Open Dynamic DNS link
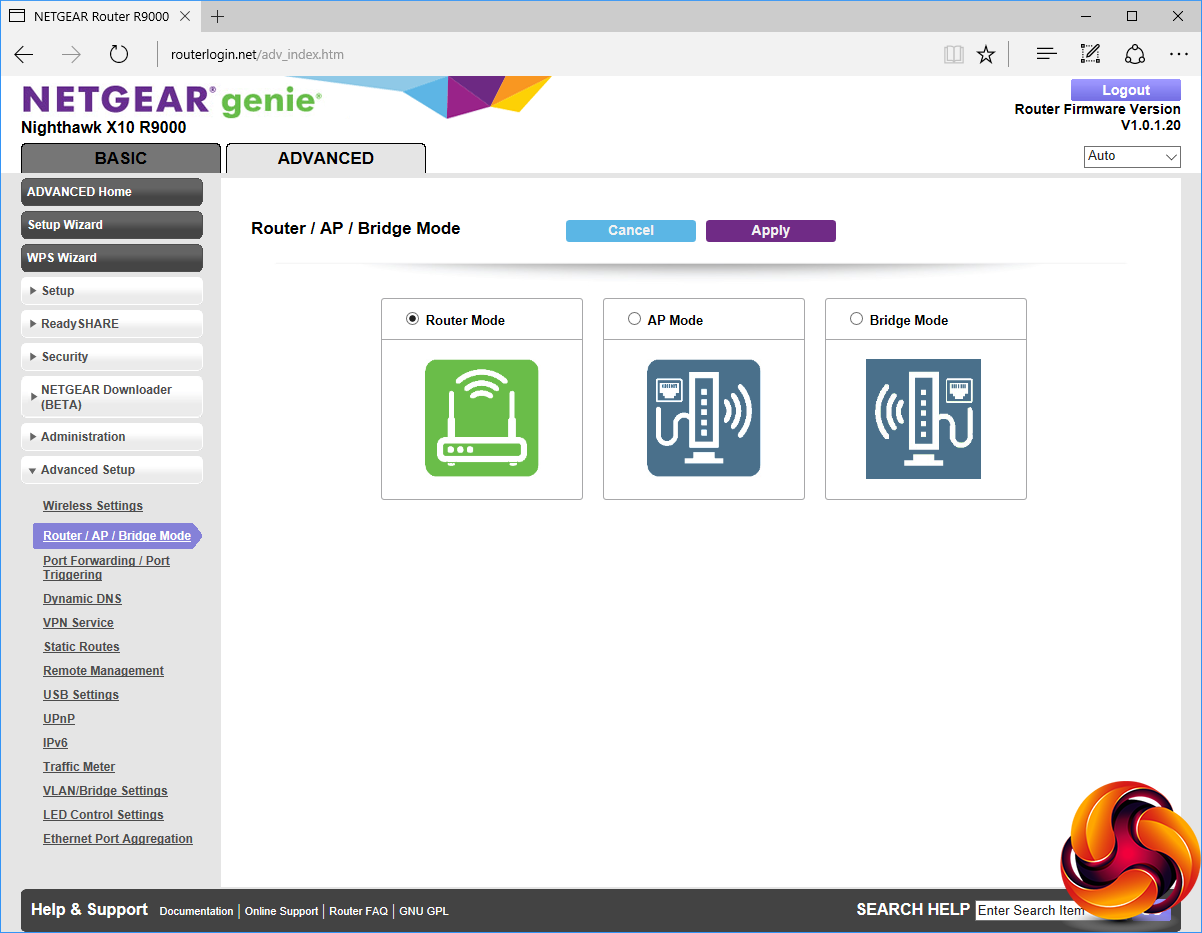 tap(82, 599)
